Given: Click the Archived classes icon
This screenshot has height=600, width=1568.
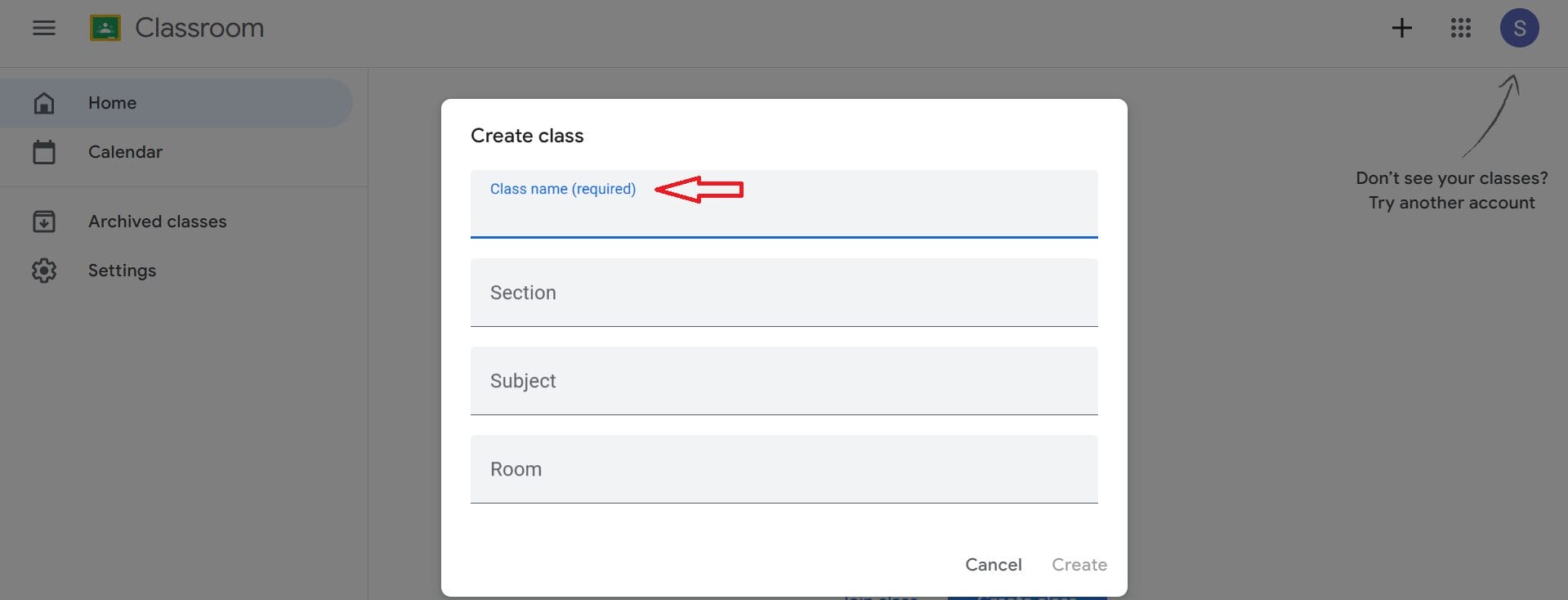Looking at the screenshot, I should [44, 221].
